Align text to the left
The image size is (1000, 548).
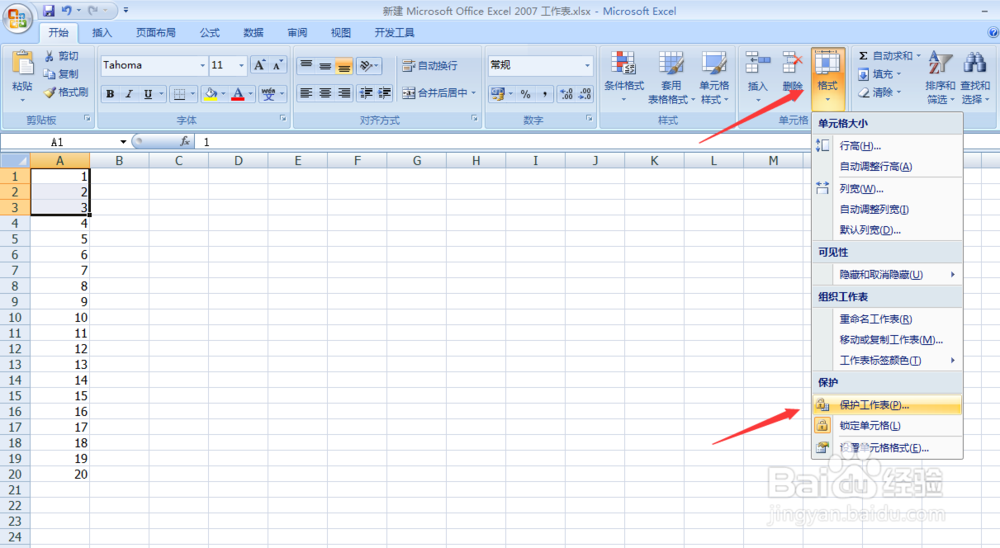[306, 93]
